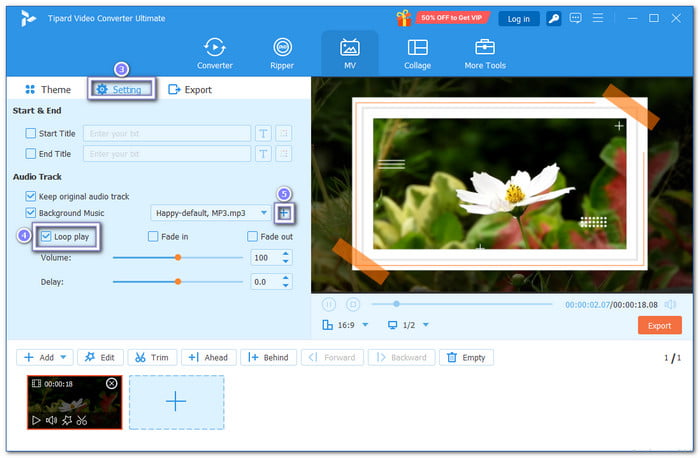
Task: Toggle audio on the clip thumbnail
Action: coord(51,420)
